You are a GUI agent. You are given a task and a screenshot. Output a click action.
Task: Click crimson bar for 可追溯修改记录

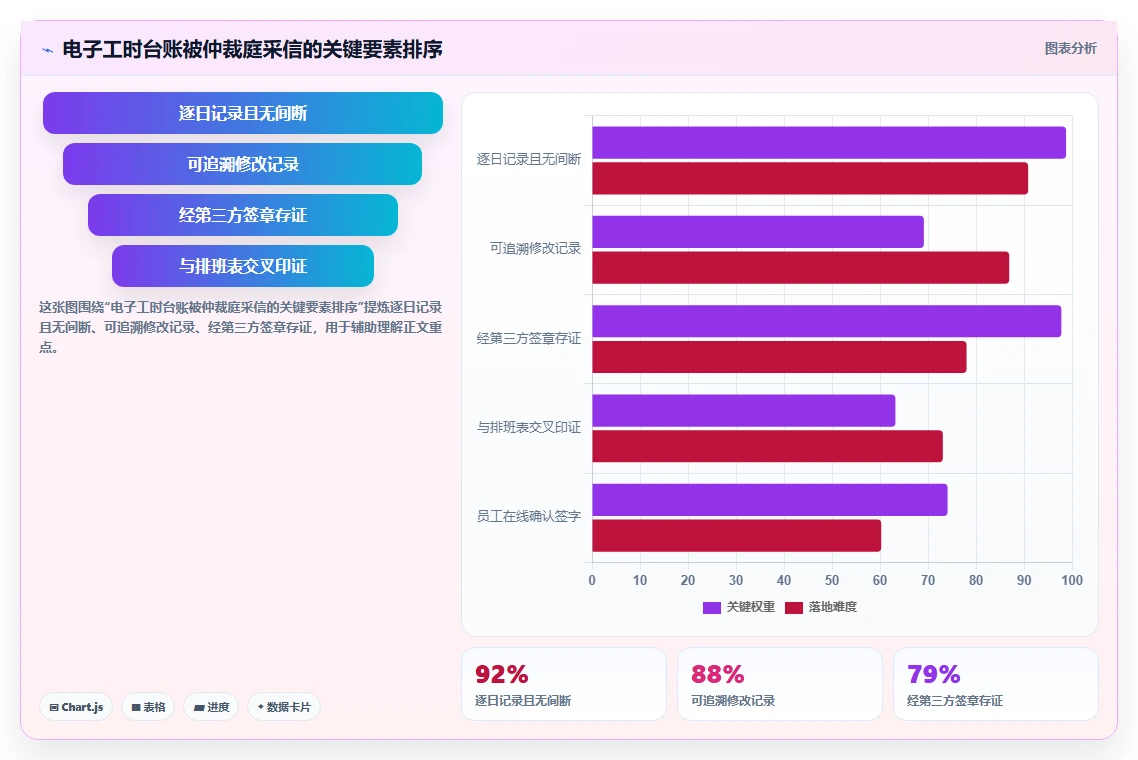click(x=801, y=268)
